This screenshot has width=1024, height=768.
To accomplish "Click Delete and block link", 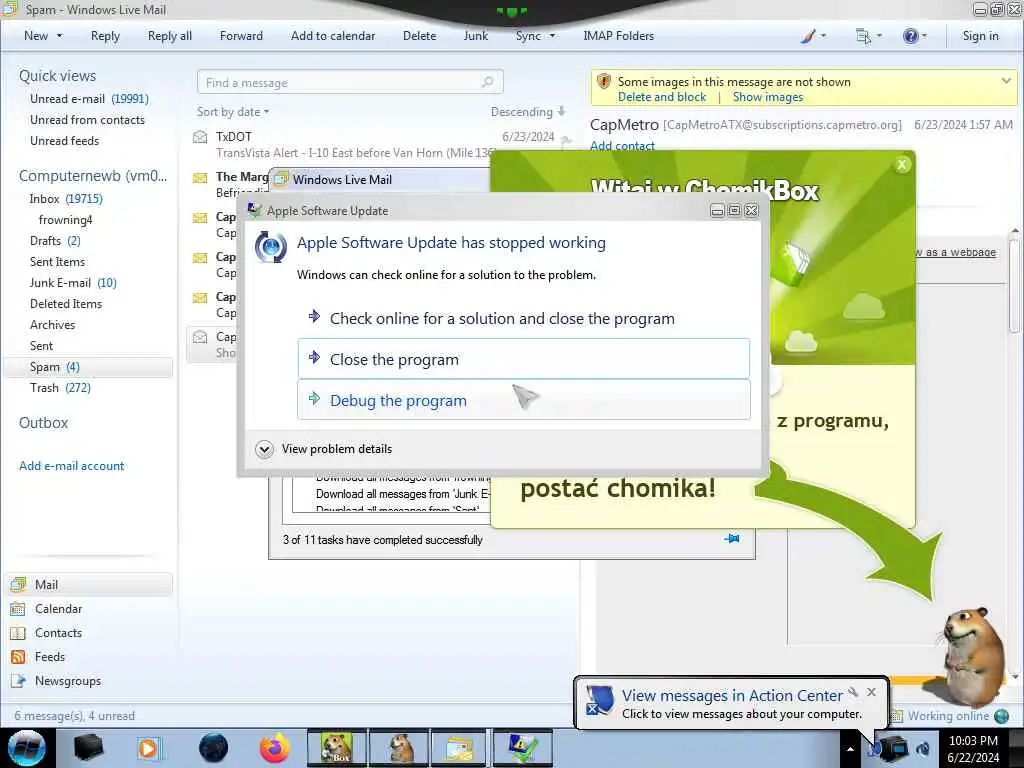I will point(662,97).
